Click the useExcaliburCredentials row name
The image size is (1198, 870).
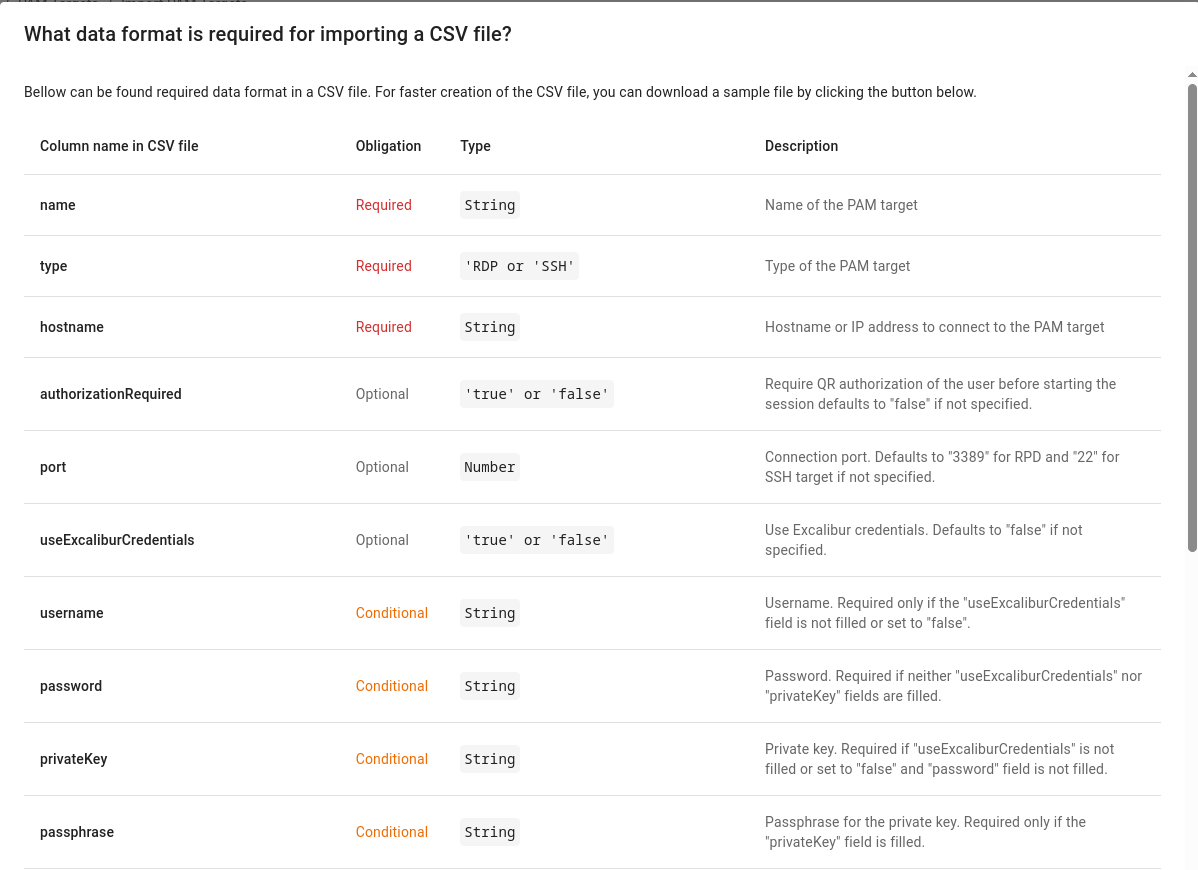click(x=117, y=540)
